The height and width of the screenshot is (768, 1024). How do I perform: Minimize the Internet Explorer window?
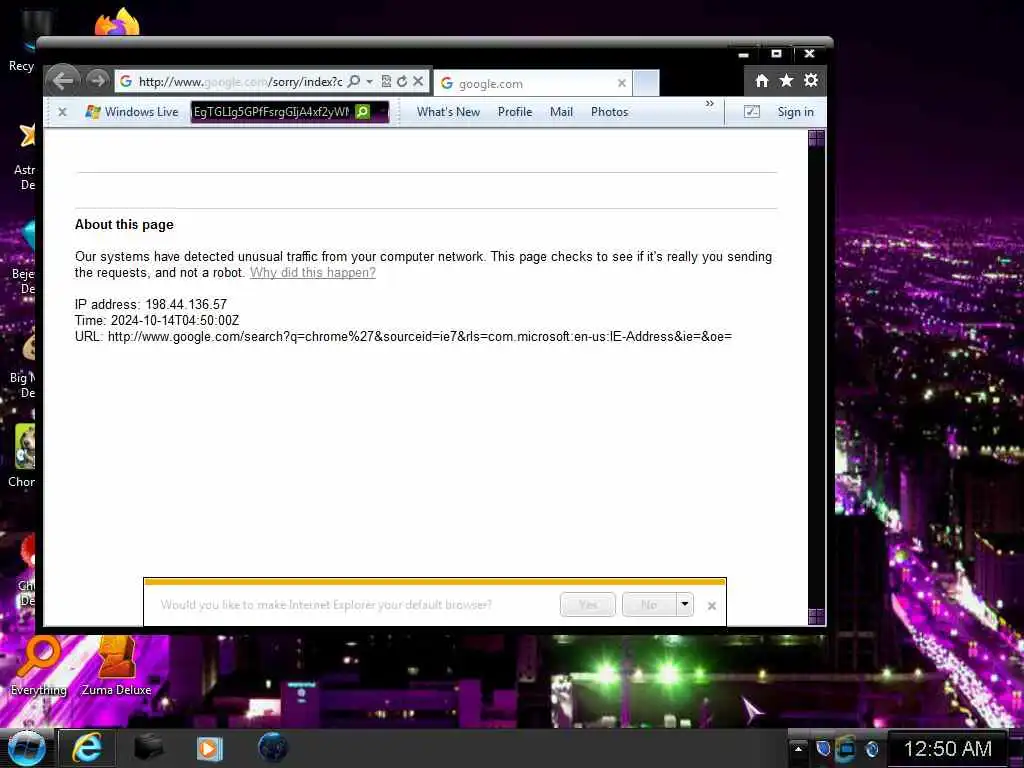click(743, 54)
